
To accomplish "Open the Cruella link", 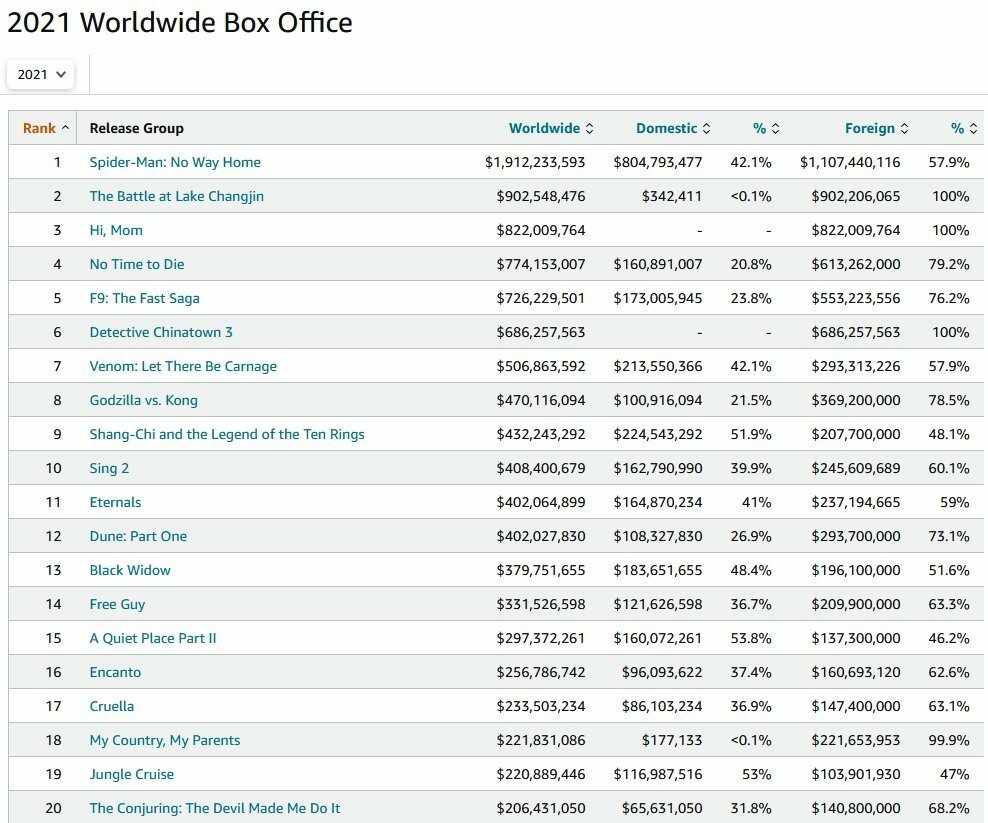I will click(x=112, y=706).
